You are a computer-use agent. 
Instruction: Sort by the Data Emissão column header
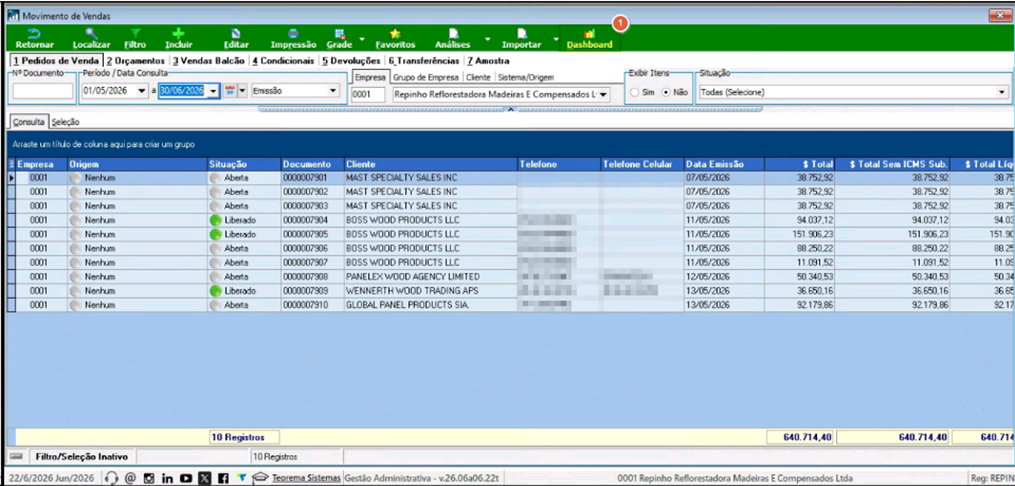(724, 164)
